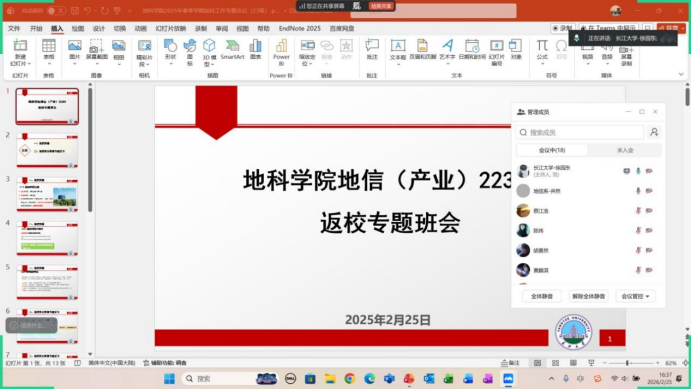692x389 pixels.
Task: Insert a chart using the 图表 icon
Action: 256,49
